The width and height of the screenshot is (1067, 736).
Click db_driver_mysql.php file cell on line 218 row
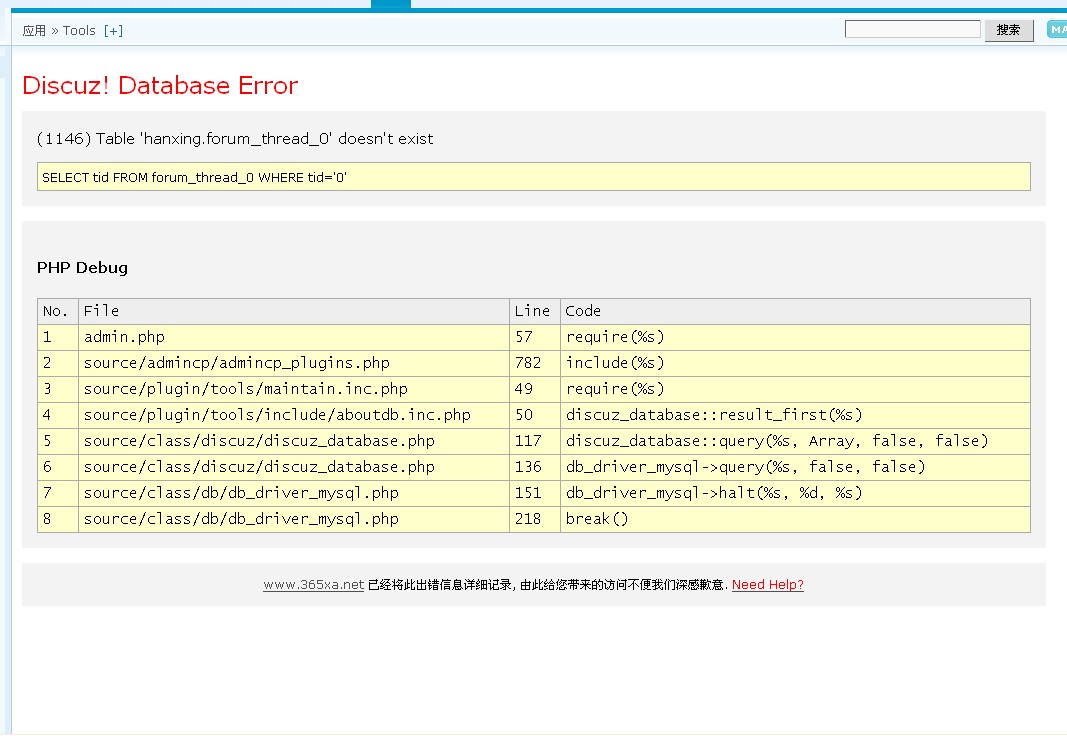[293, 519]
